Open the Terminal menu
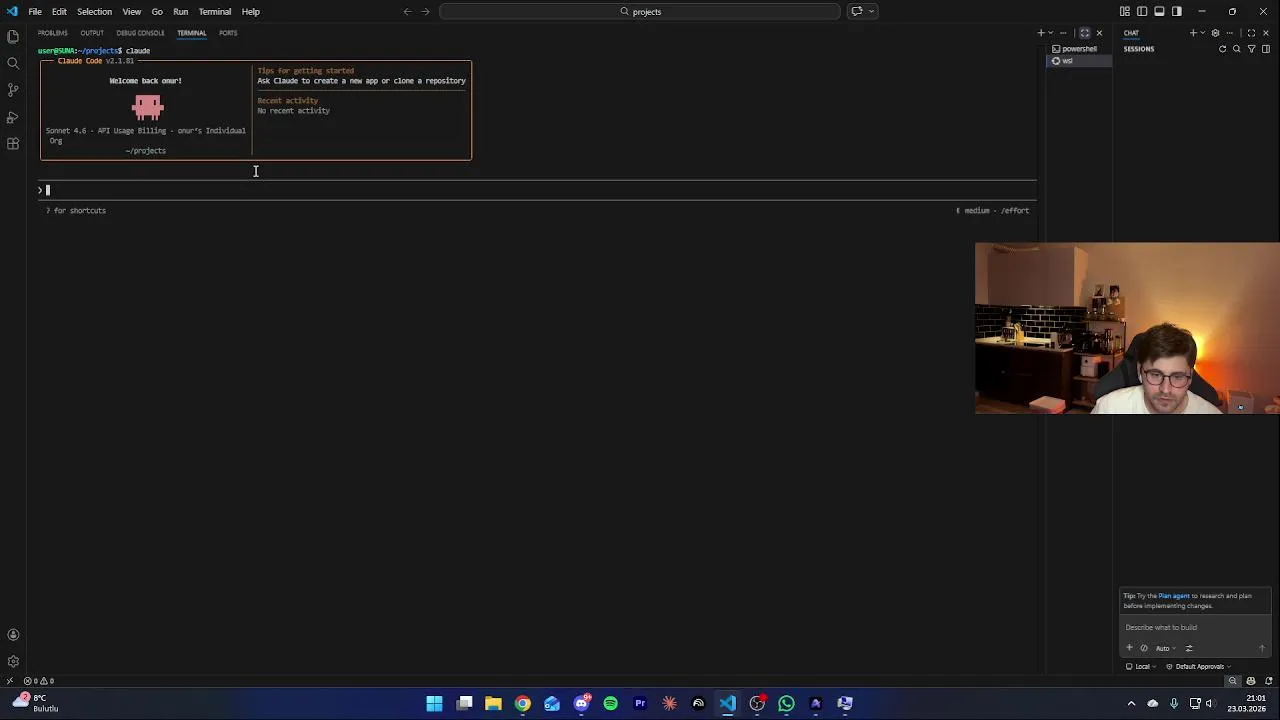This screenshot has height=720, width=1280. [x=215, y=12]
